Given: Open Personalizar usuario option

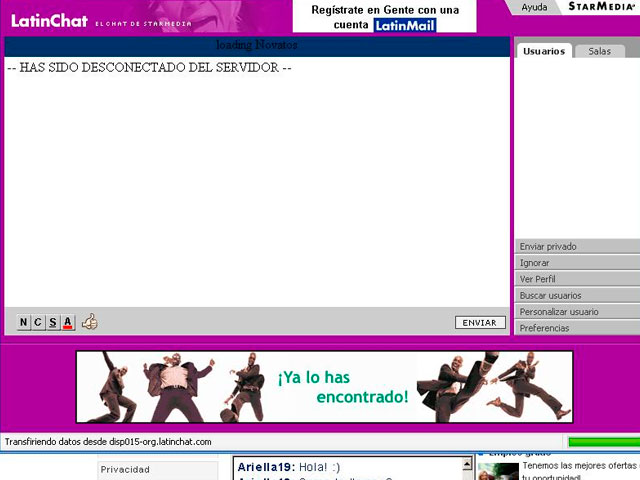Looking at the screenshot, I should point(577,312).
